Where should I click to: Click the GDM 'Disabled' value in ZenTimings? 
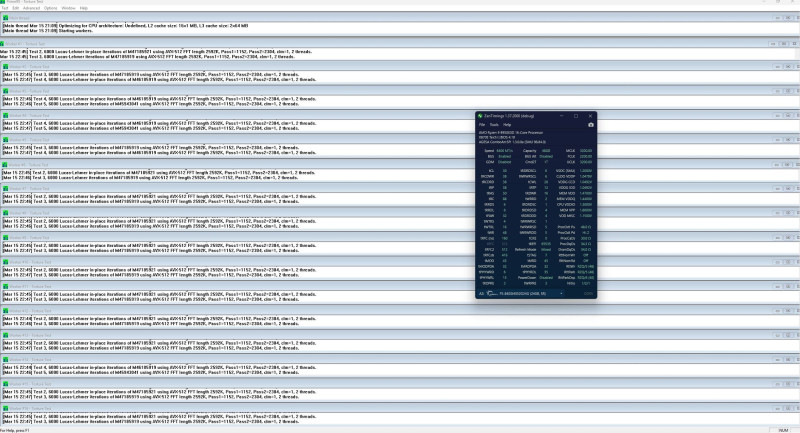click(505, 162)
